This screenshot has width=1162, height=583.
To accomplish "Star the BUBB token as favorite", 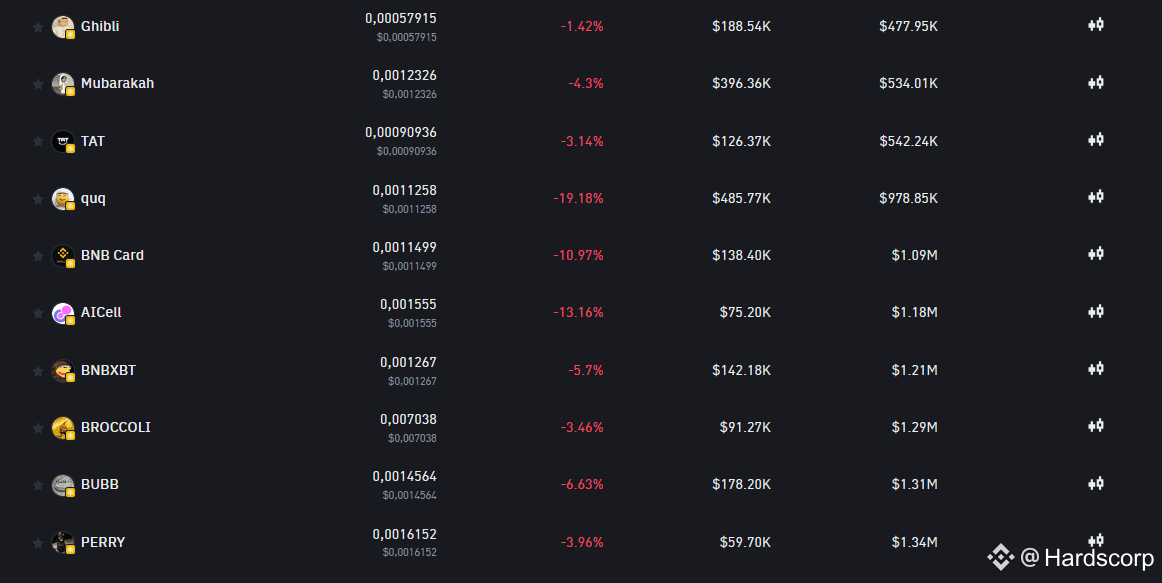I will tap(37, 483).
